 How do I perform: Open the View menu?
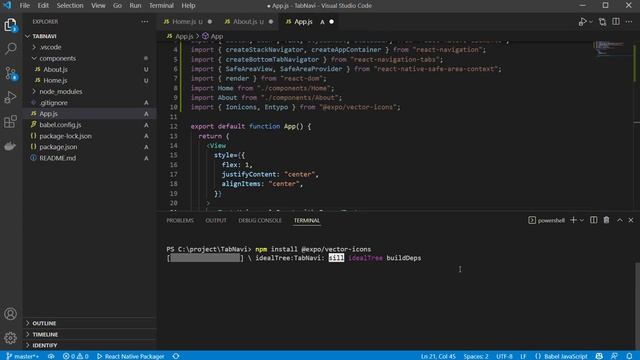click(98, 5)
